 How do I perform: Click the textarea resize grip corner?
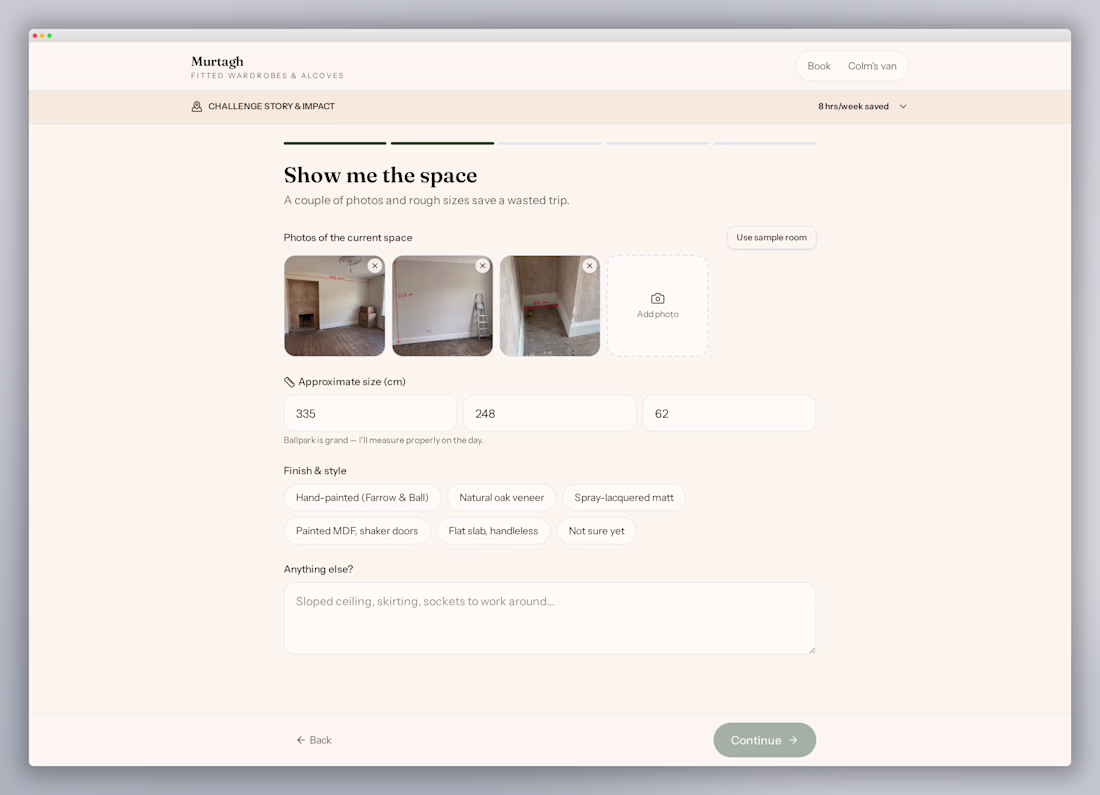pos(812,650)
